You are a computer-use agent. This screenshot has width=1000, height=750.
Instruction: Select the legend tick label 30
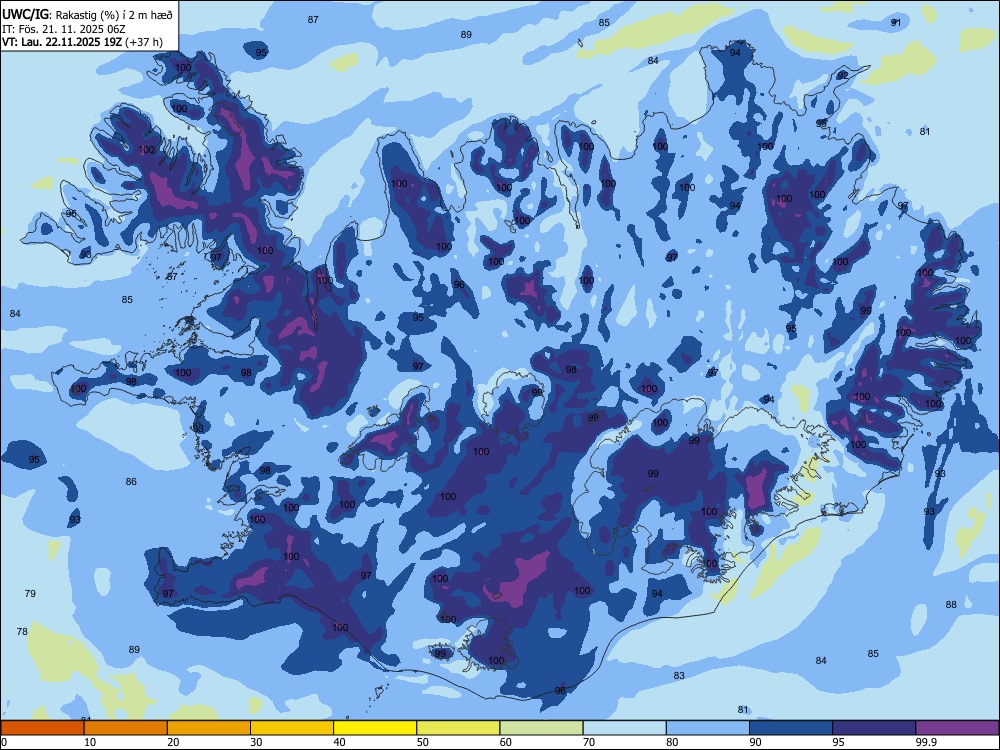(x=256, y=742)
